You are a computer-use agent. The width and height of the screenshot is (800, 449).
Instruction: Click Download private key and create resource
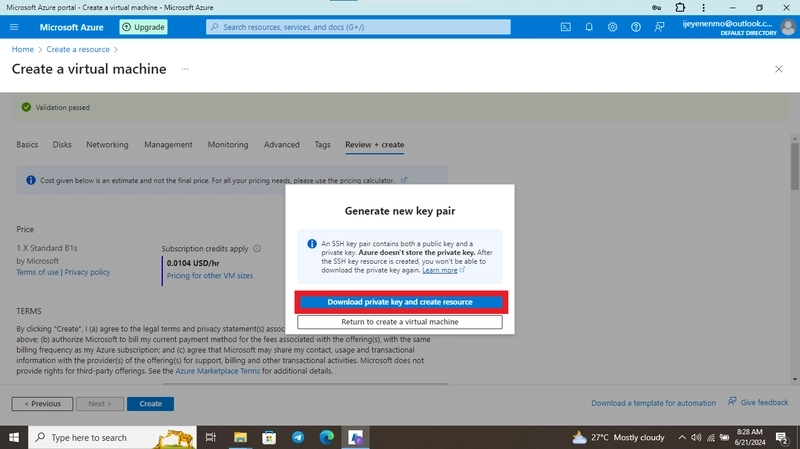coord(400,302)
